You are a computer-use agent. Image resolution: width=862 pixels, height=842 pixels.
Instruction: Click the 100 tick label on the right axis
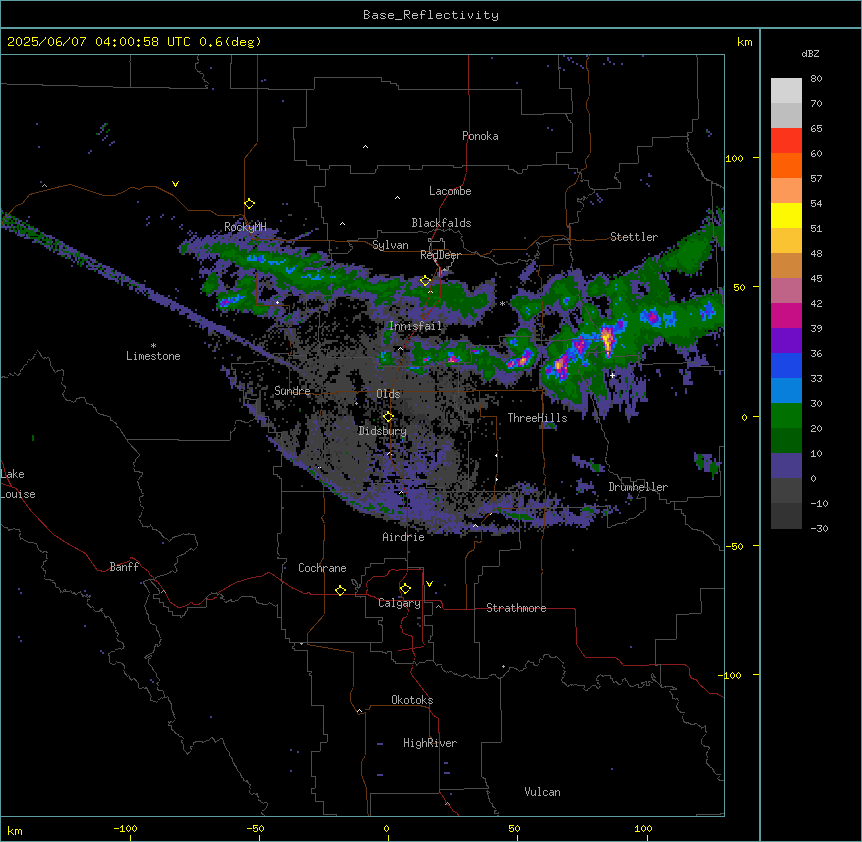tap(734, 158)
